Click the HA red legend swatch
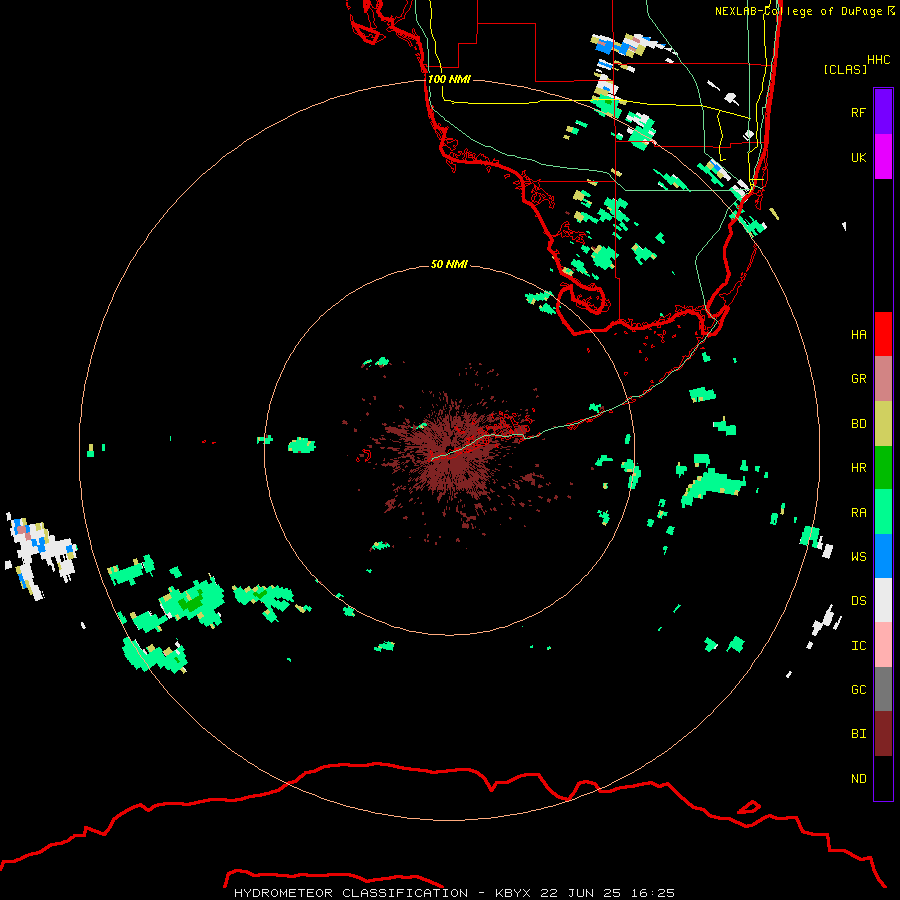The image size is (900, 900). point(883,334)
